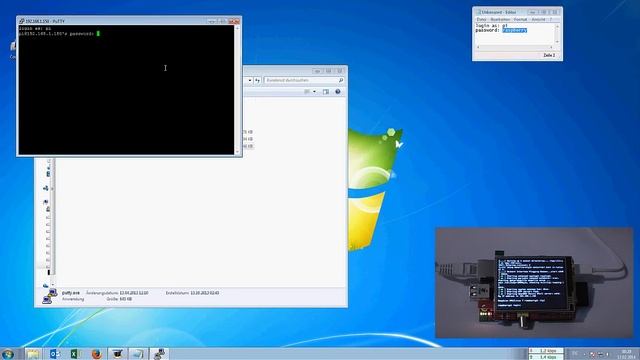Click the putty.exe icon in Explorer details pane
Image resolution: width=640 pixels, height=360 pixels.
(50, 296)
